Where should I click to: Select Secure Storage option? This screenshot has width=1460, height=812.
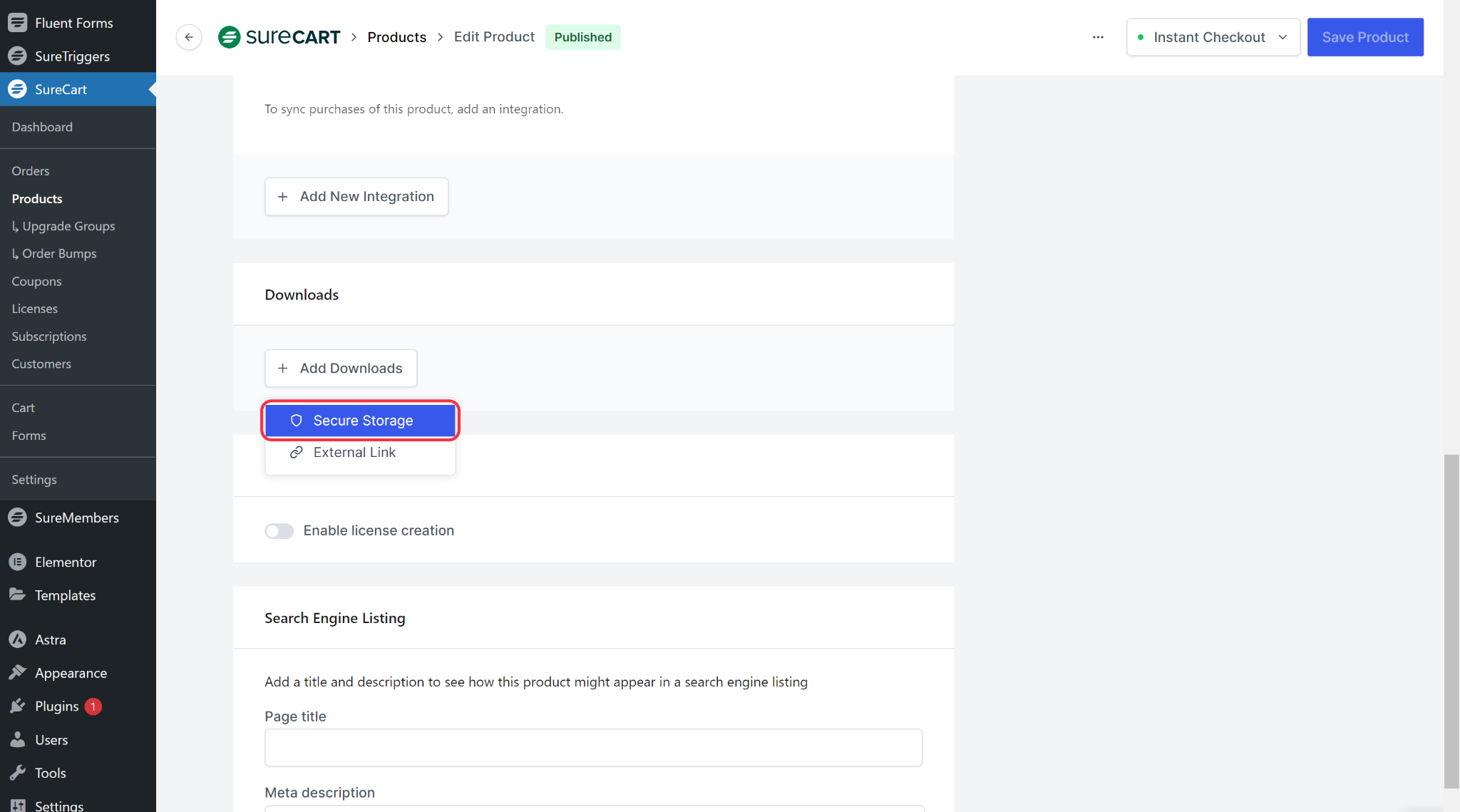[x=360, y=421]
